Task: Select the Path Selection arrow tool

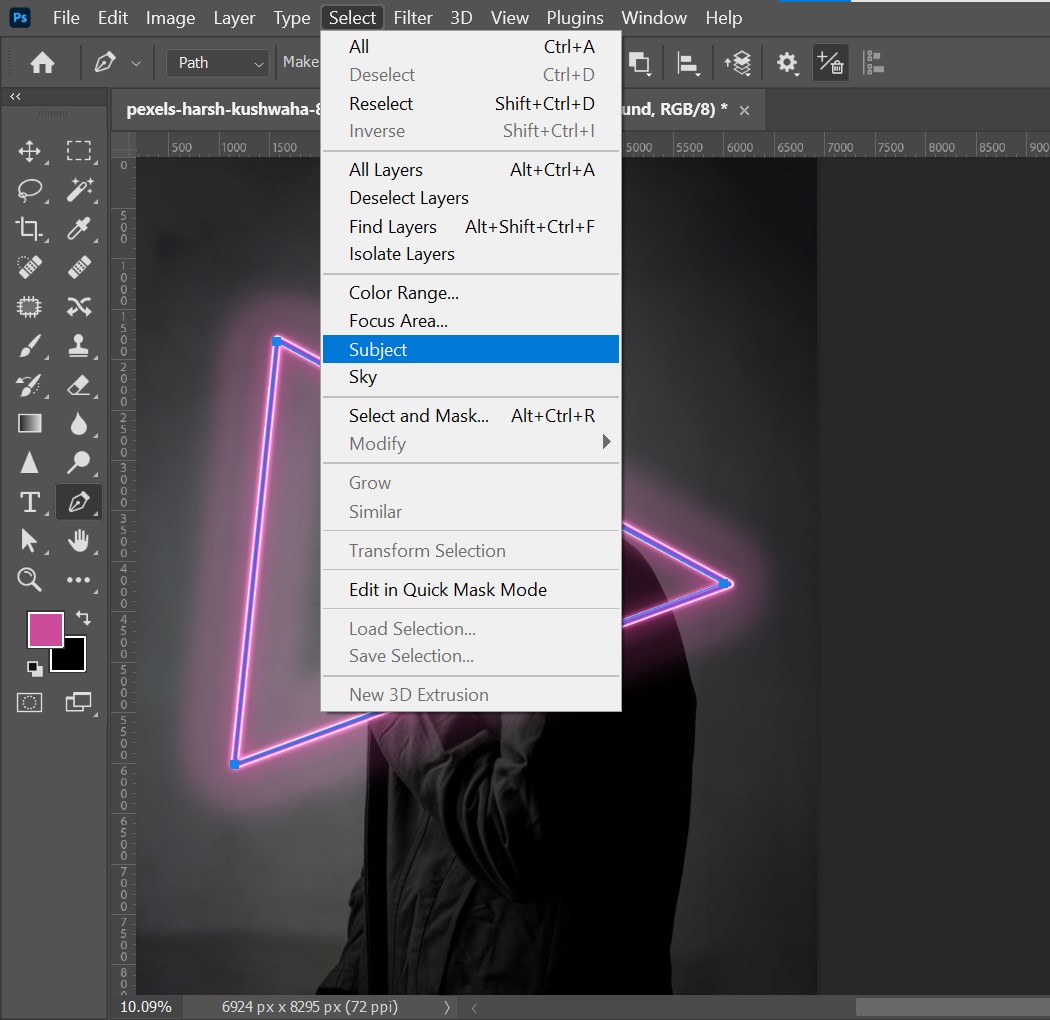Action: 29,540
